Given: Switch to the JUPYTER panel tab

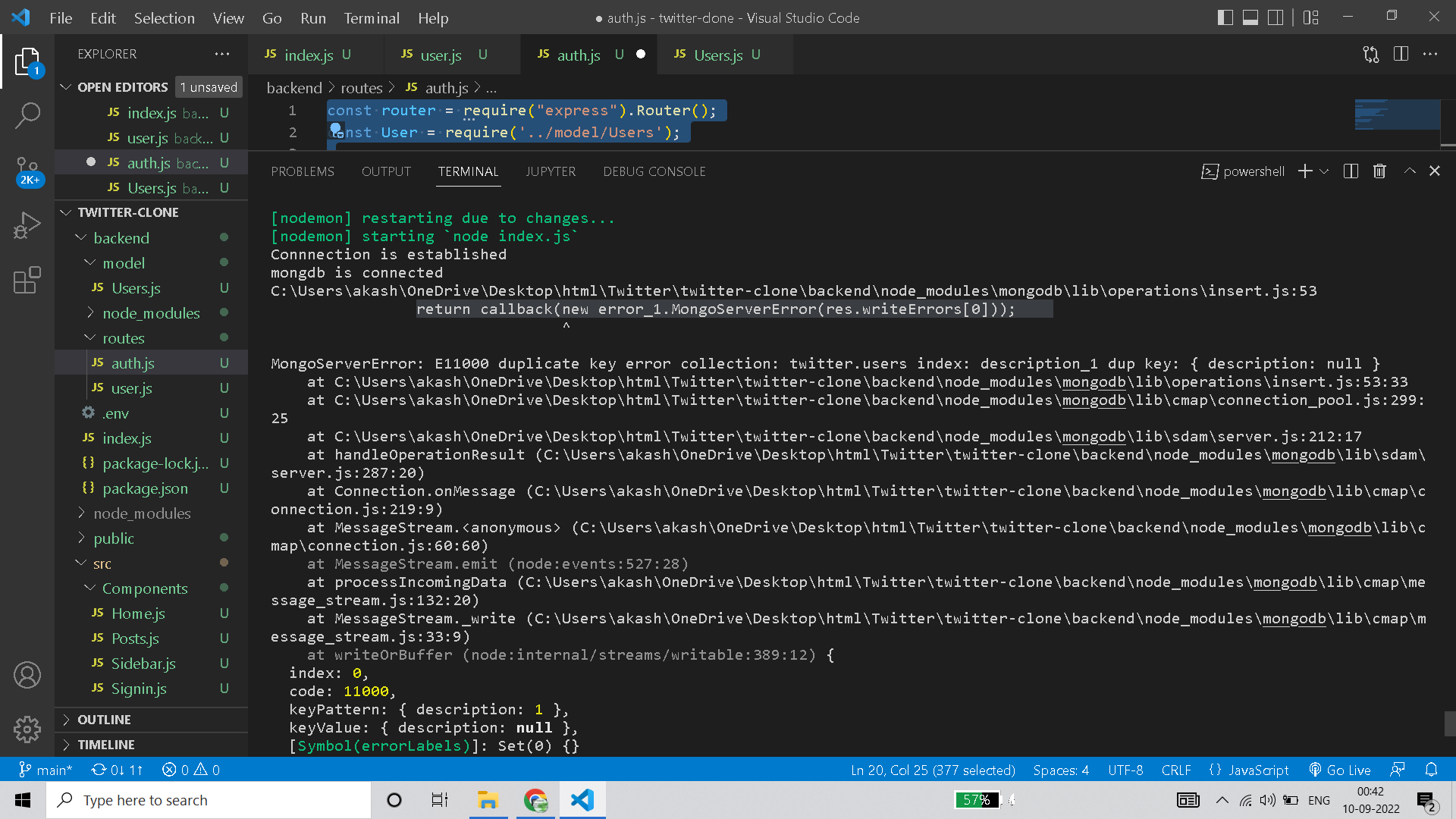Looking at the screenshot, I should pos(551,171).
